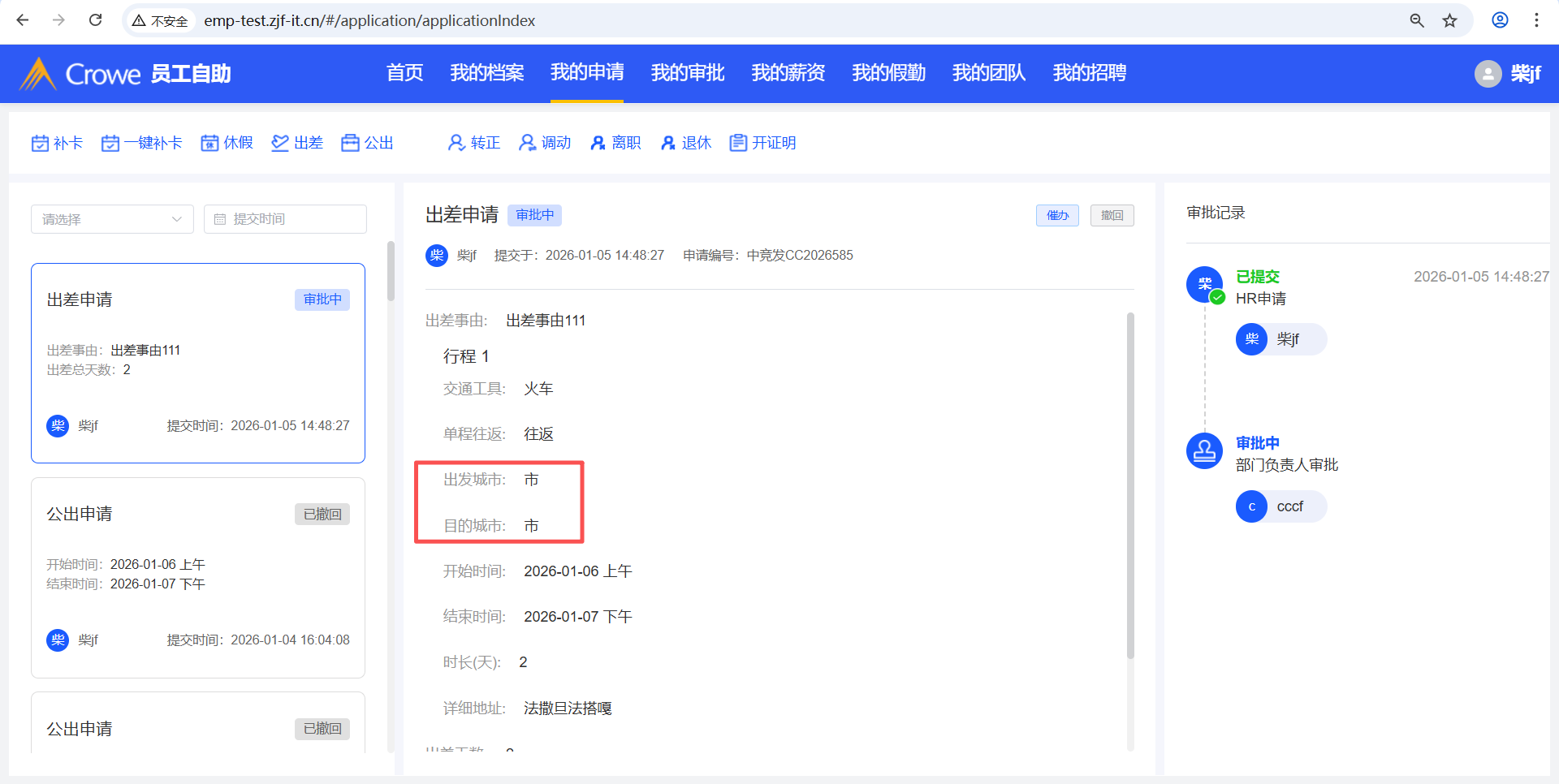Screen dimensions: 1559x784
Task: Switch to 我的档案 tab
Action: (487, 73)
